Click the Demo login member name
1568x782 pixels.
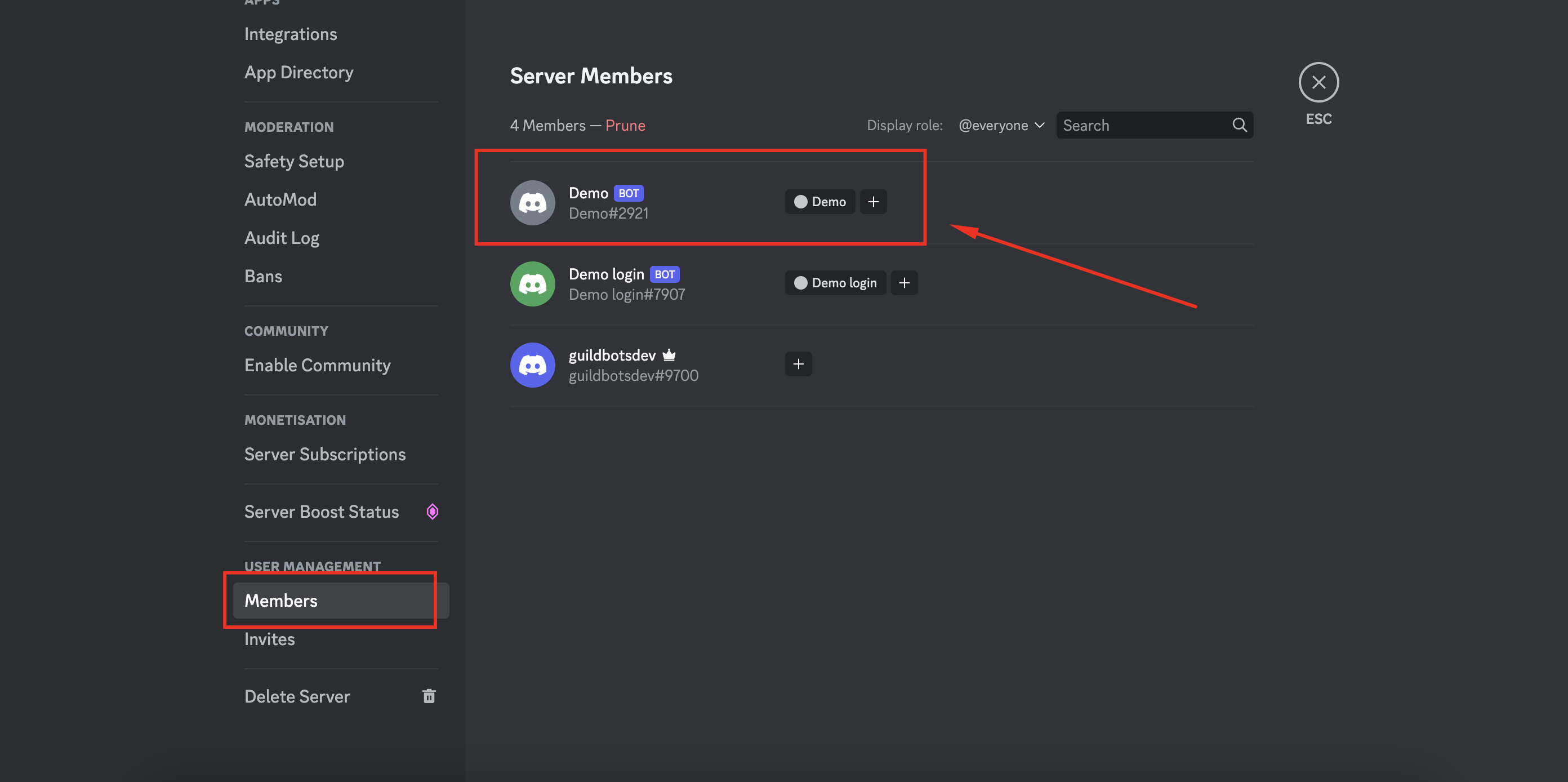[x=606, y=274]
